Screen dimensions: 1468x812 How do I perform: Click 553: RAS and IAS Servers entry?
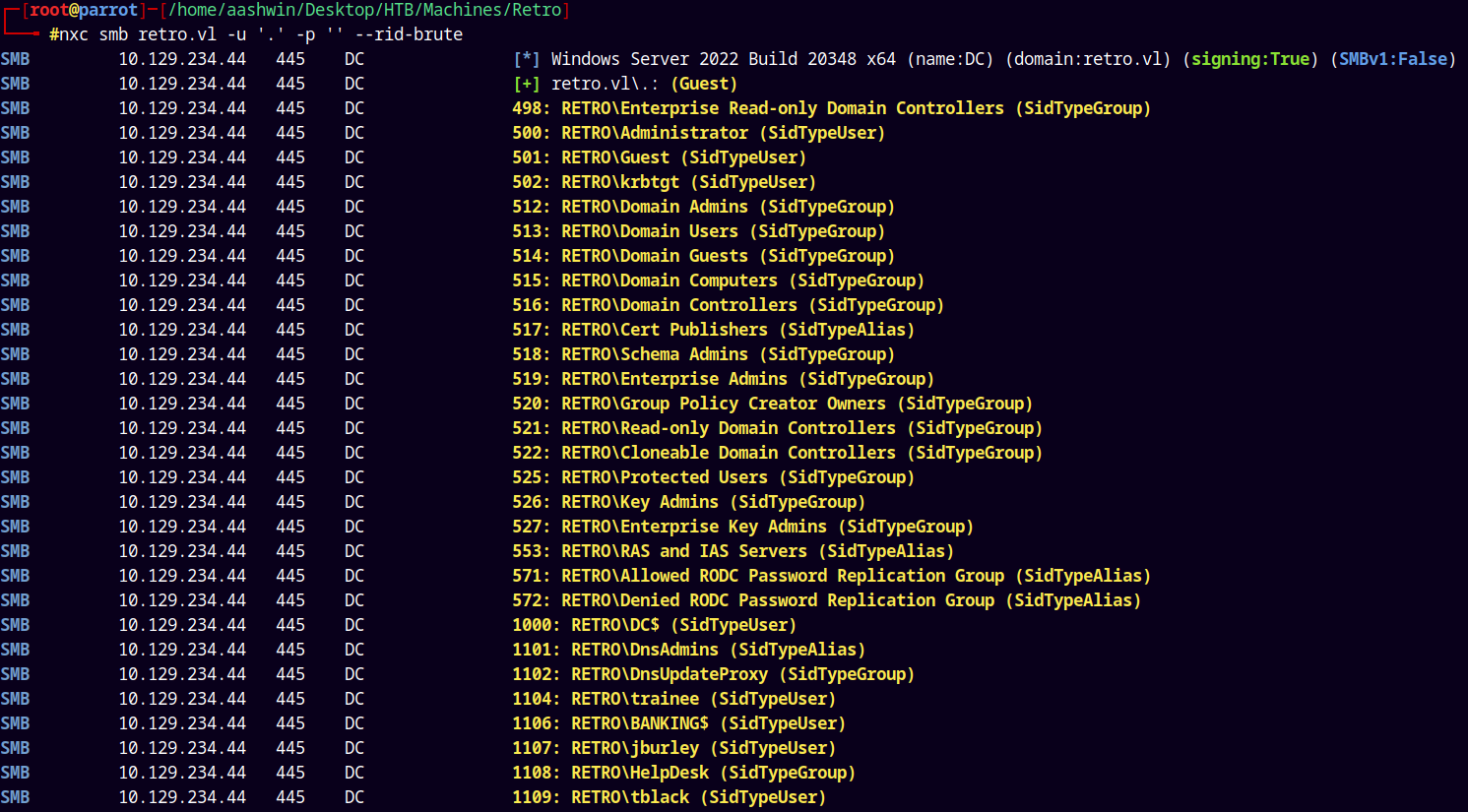pyautogui.click(x=733, y=551)
